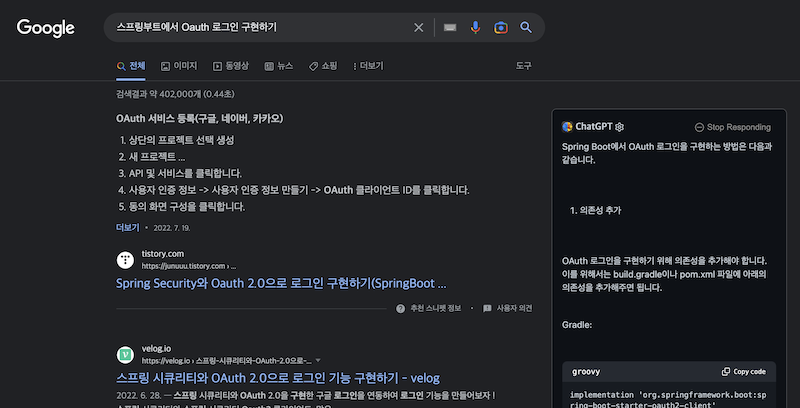
Task: Click the Gradle: label in ChatGPT panel
Action: (577, 325)
